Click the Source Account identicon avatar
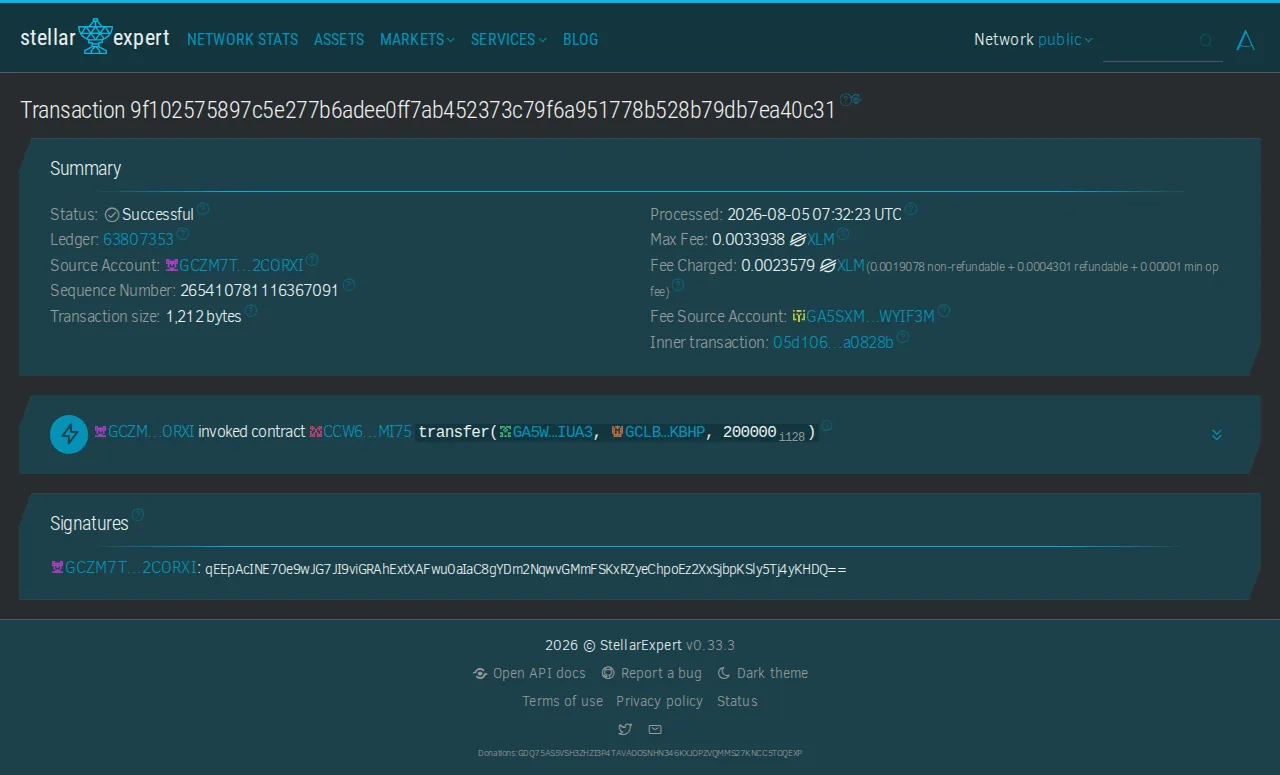This screenshot has width=1280, height=775. pyautogui.click(x=171, y=266)
